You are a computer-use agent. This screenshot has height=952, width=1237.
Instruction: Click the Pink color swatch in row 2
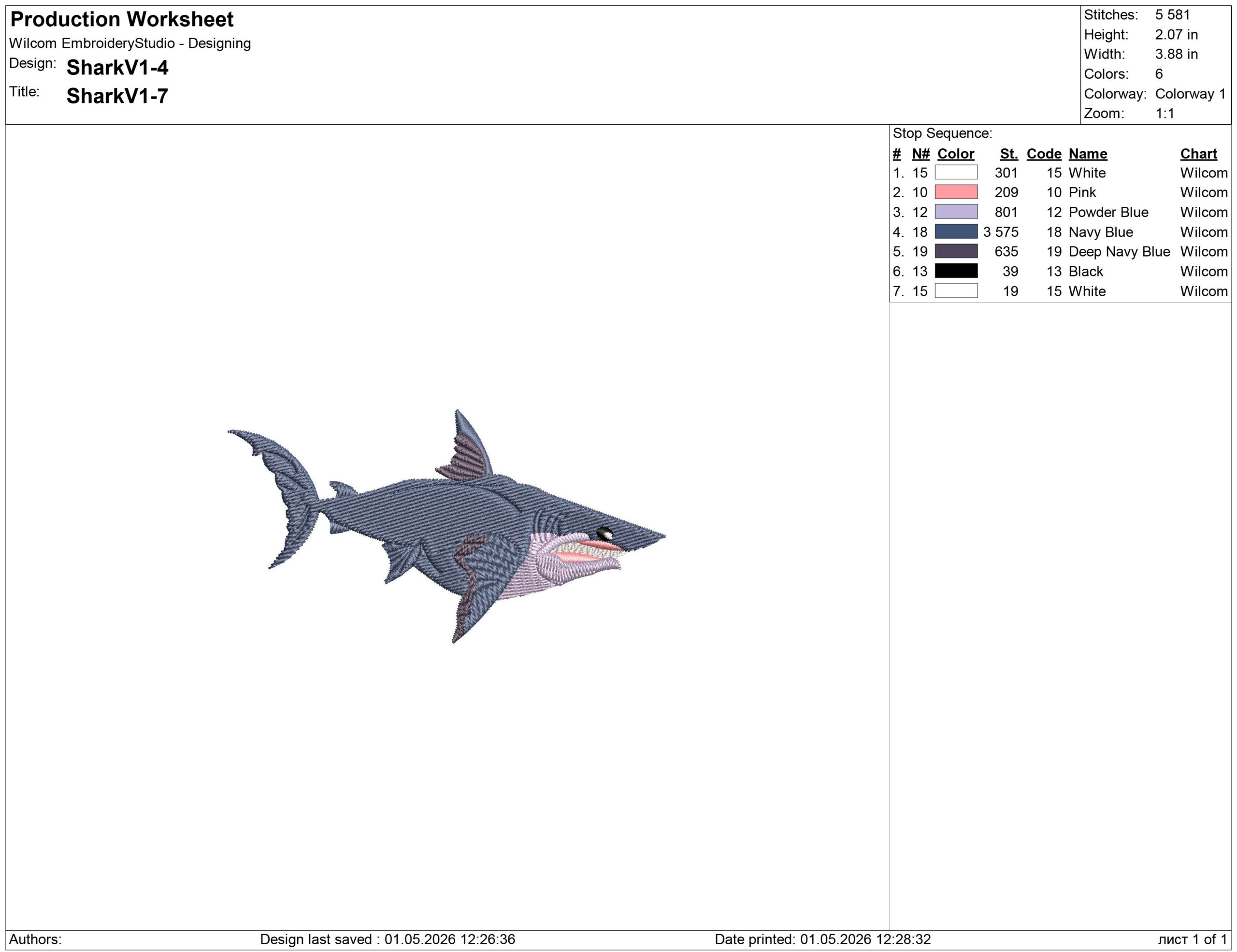pyautogui.click(x=955, y=192)
